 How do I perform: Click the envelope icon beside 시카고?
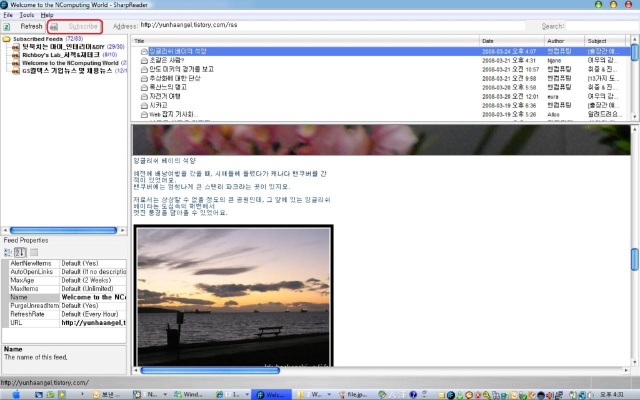point(144,105)
